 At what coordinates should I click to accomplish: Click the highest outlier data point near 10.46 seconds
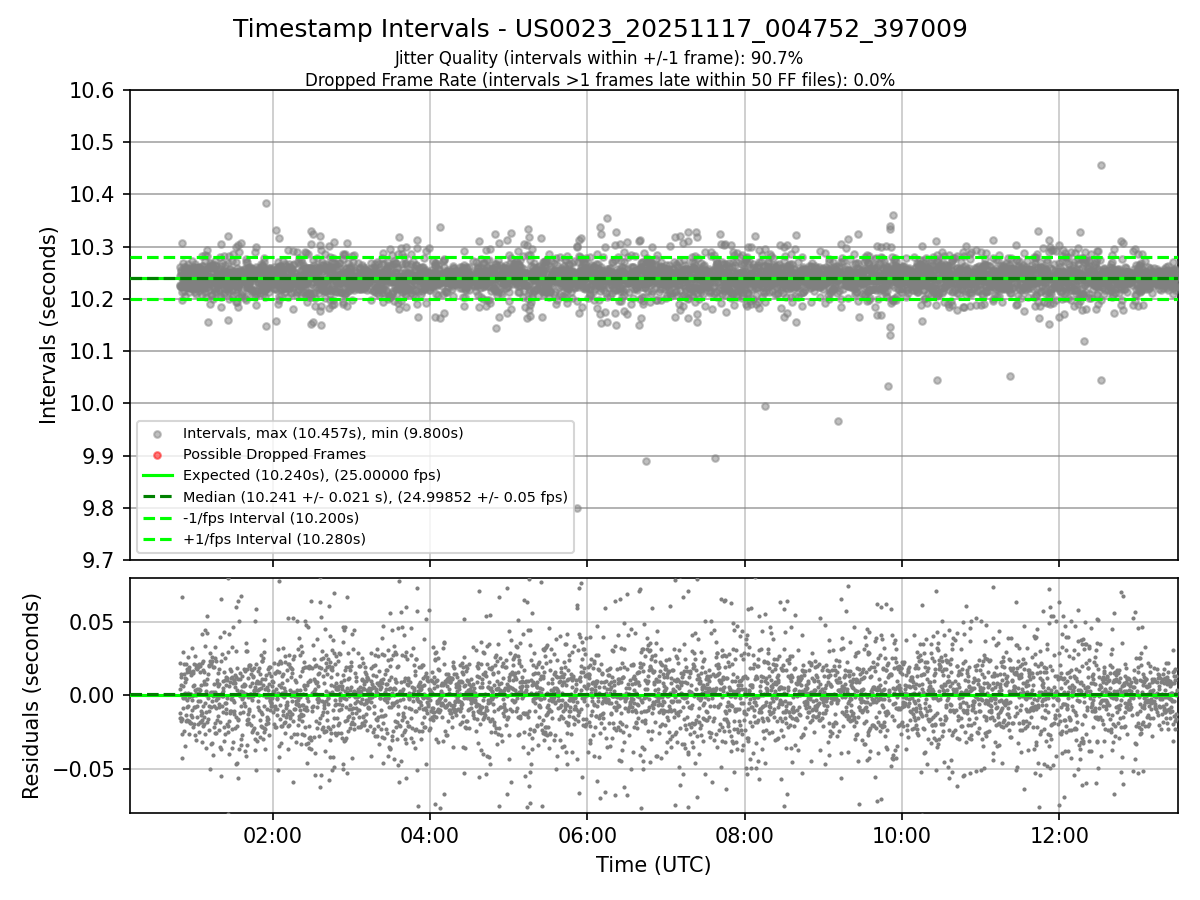(x=1101, y=165)
